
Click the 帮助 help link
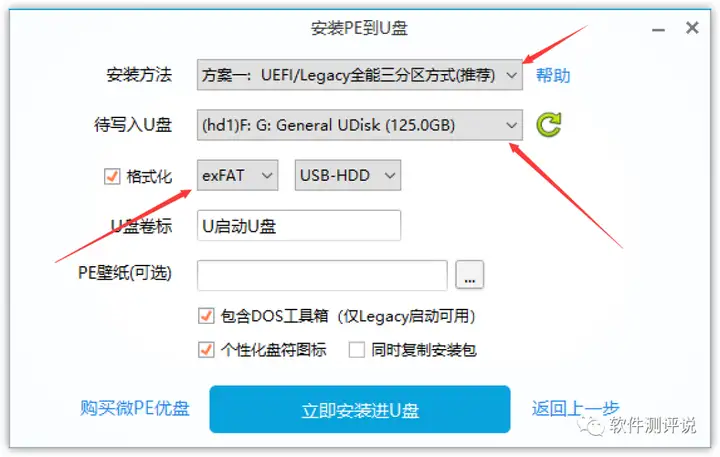[x=553, y=75]
